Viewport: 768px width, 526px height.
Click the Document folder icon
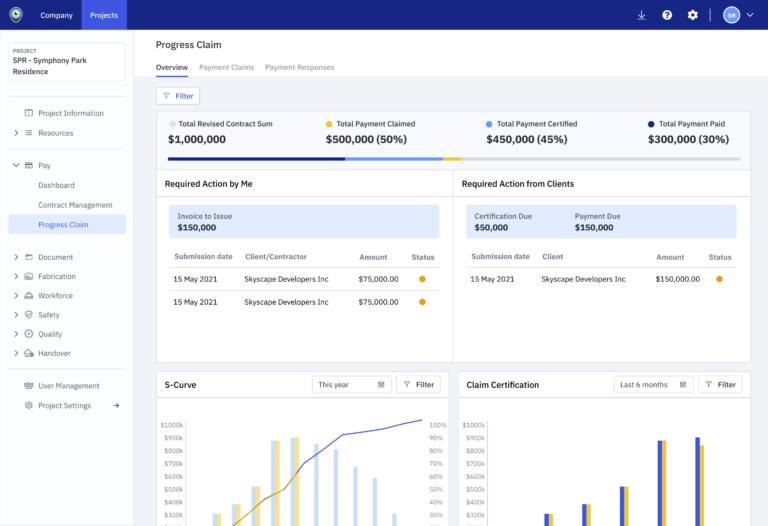[x=29, y=257]
